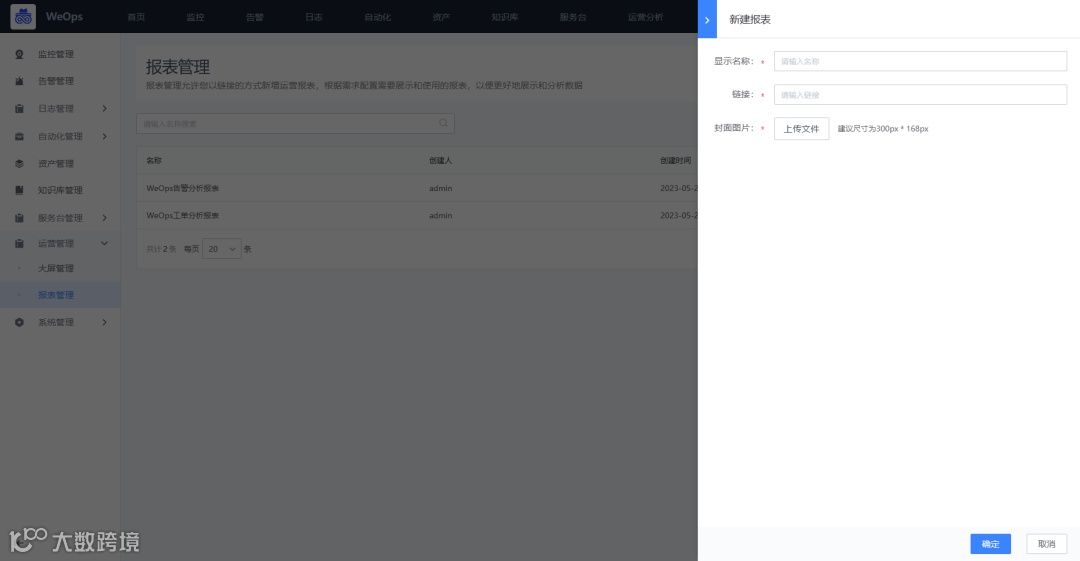Click the WeOps brand name in header
Image resolution: width=1080 pixels, height=561 pixels.
click(64, 17)
